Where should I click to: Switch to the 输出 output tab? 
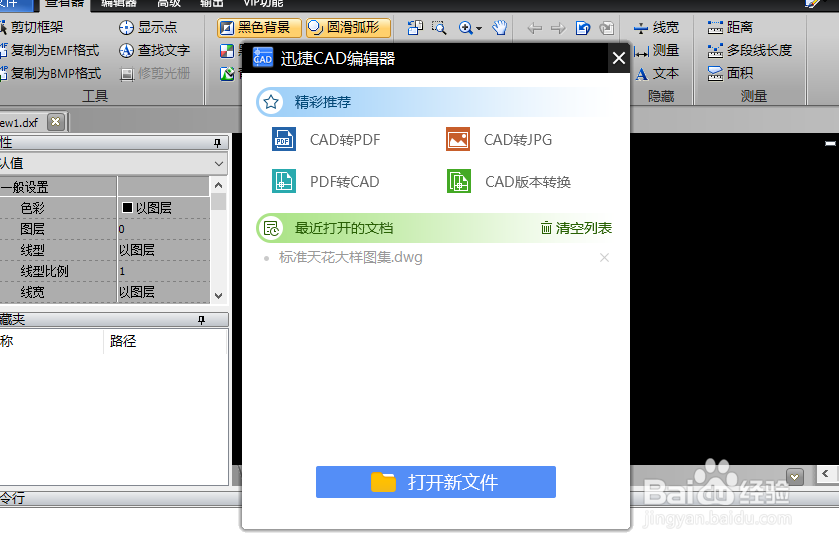point(211,3)
